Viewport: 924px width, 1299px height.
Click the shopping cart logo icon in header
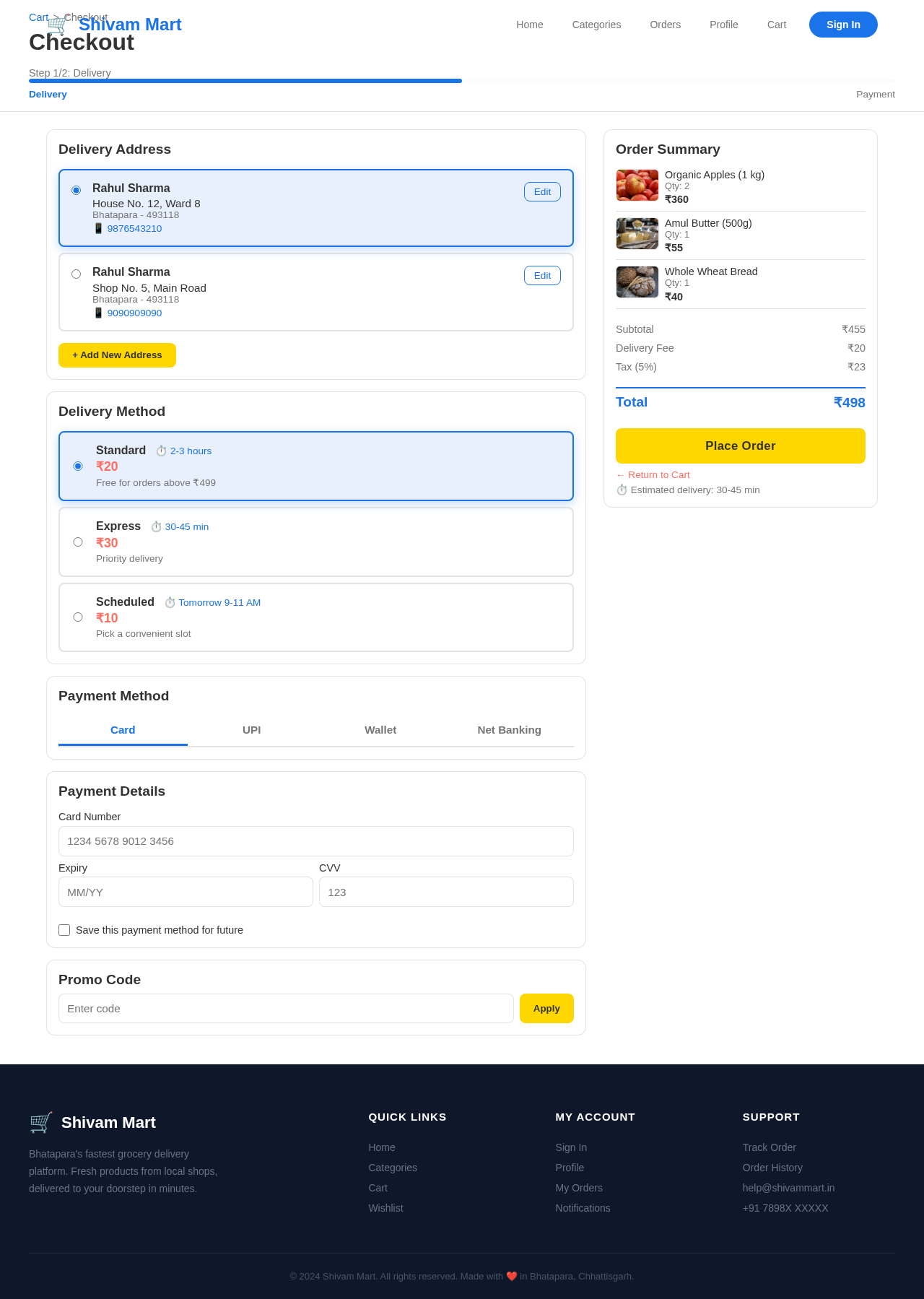[x=57, y=25]
